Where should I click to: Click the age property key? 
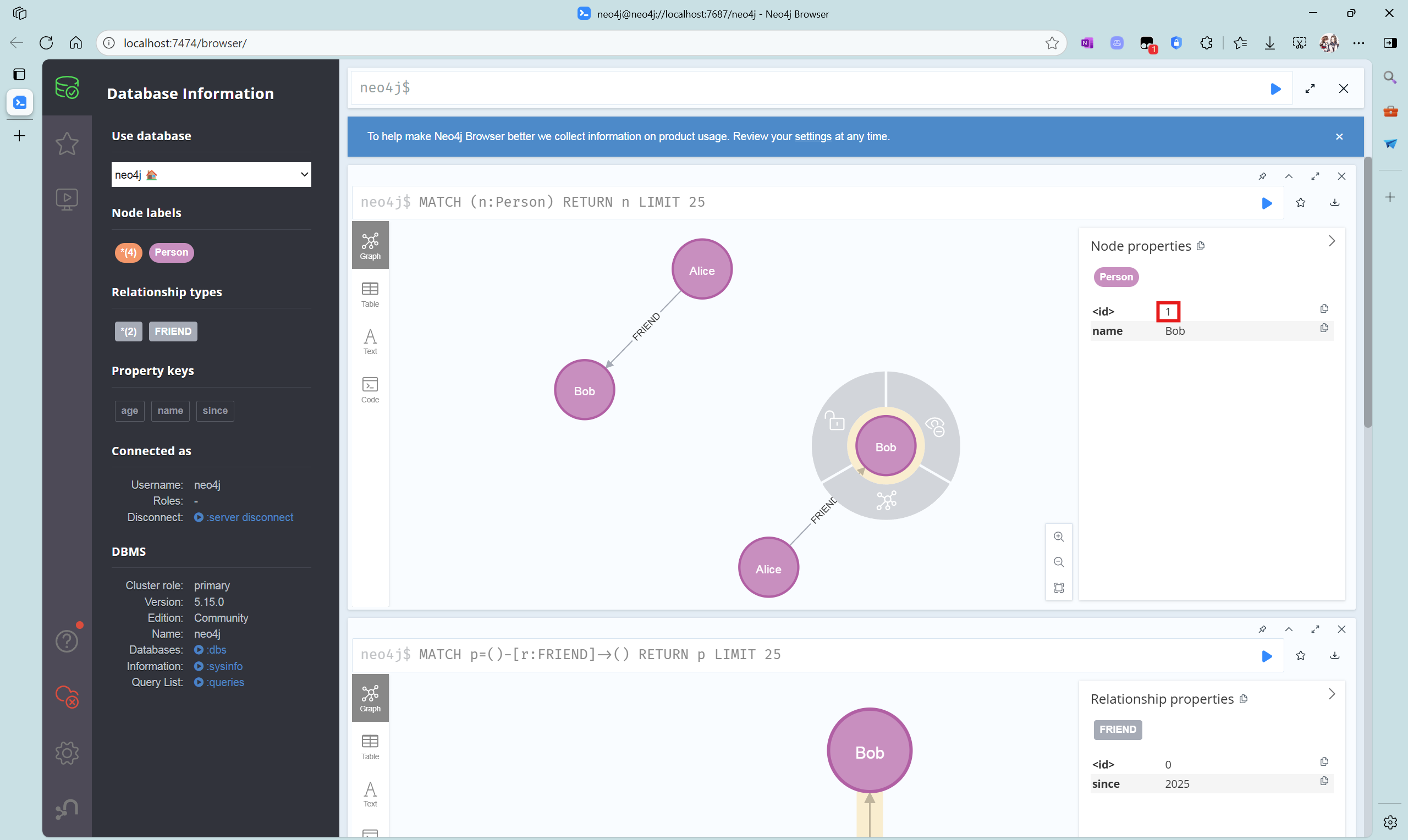(130, 411)
